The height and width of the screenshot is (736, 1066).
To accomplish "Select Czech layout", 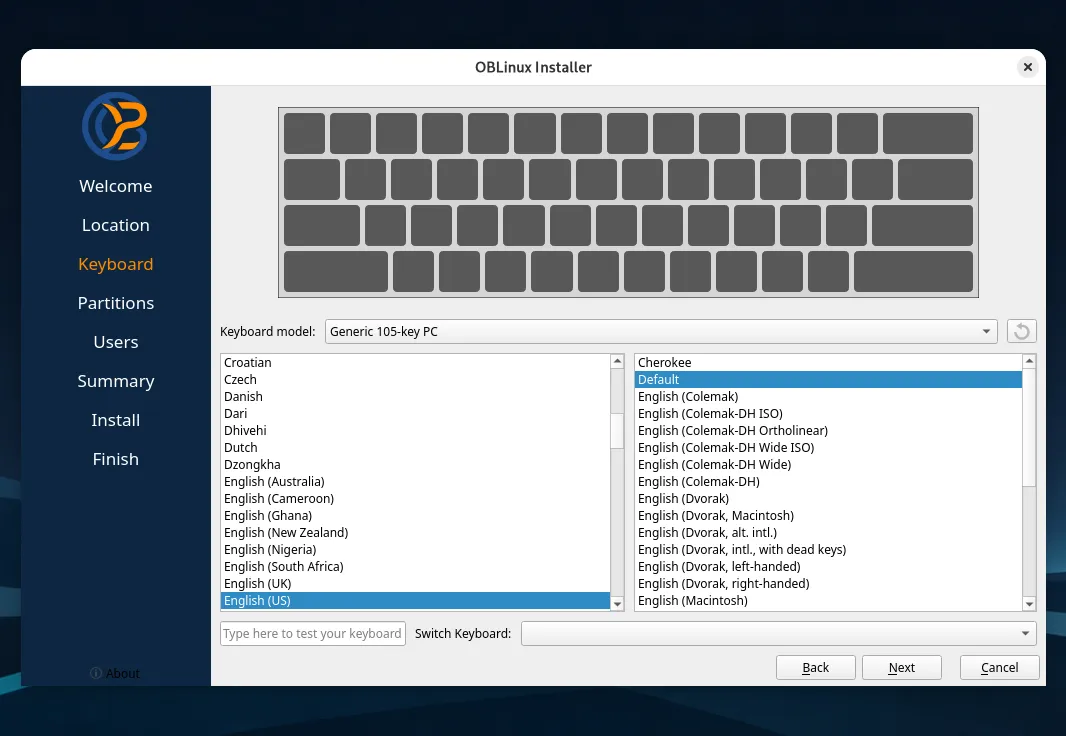I will click(415, 379).
